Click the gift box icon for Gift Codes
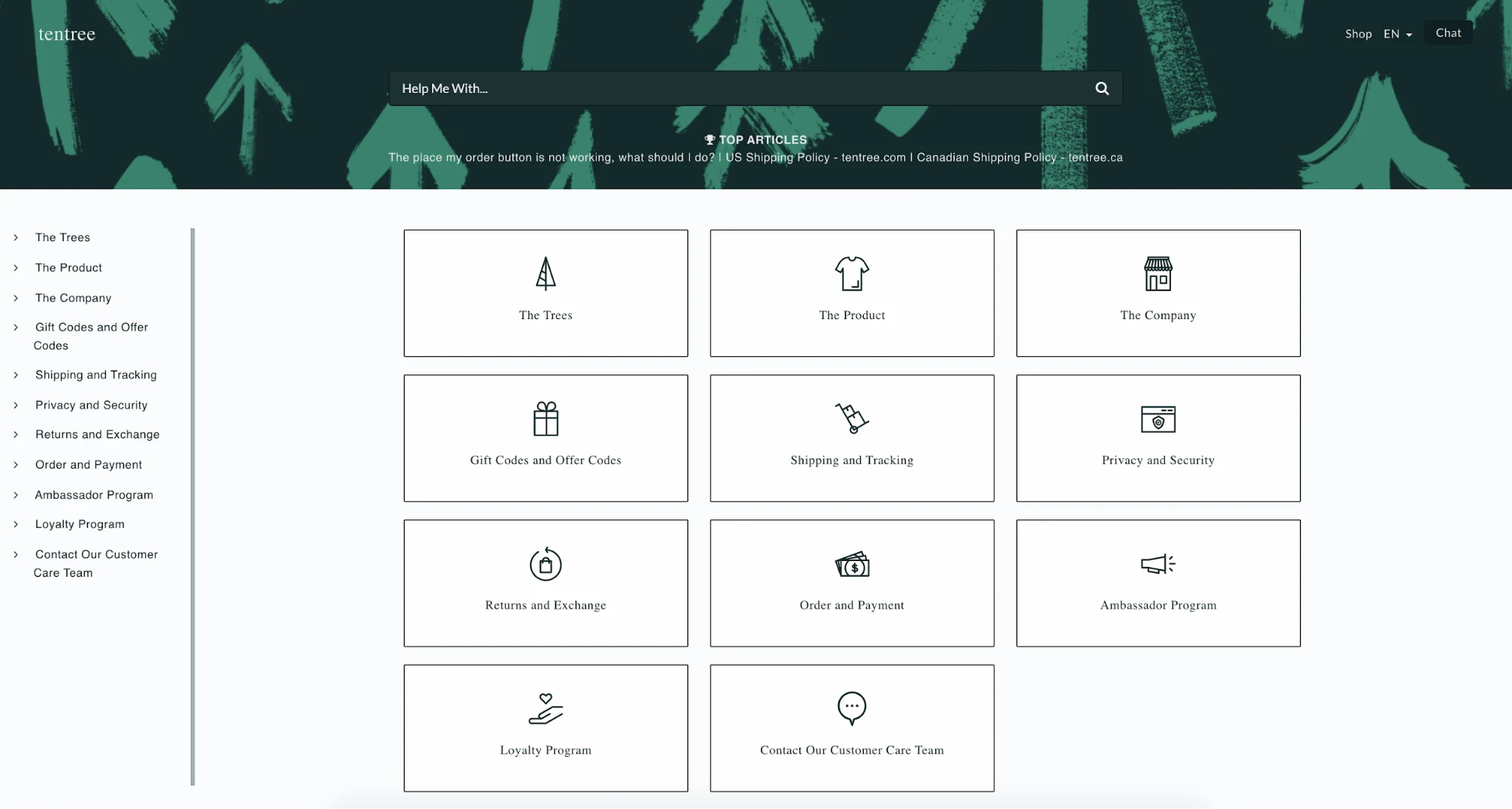This screenshot has height=809, width=1512. click(x=545, y=419)
